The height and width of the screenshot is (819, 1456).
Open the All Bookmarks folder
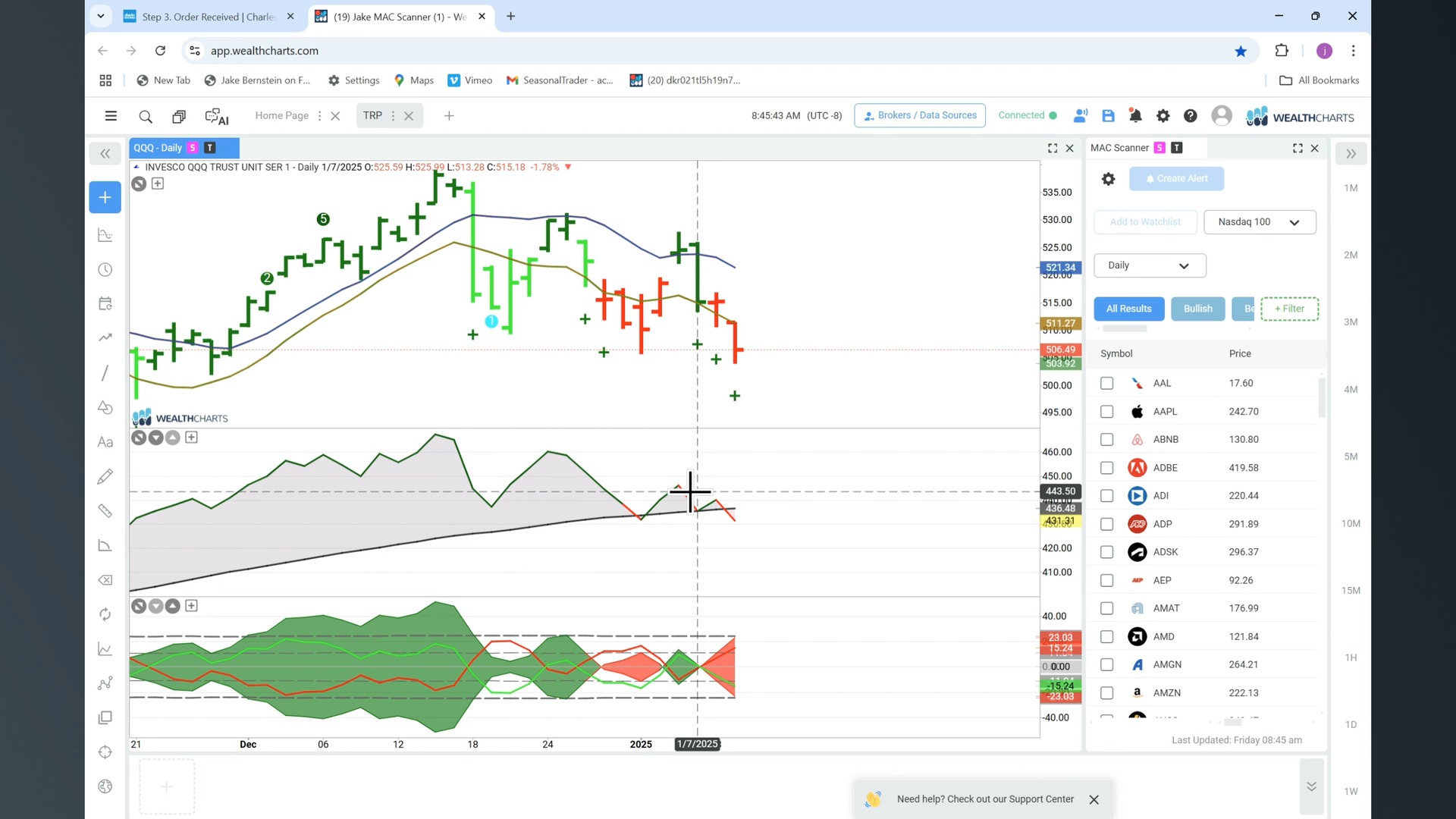[x=1319, y=80]
